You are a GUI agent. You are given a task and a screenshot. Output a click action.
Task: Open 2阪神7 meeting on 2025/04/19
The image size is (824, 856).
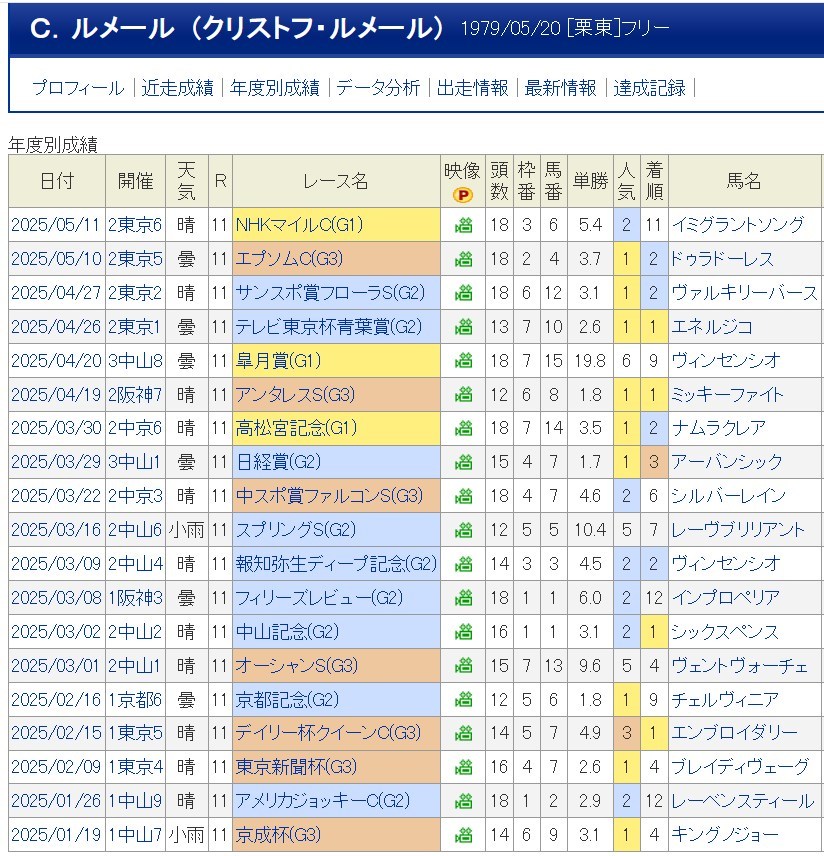(135, 395)
